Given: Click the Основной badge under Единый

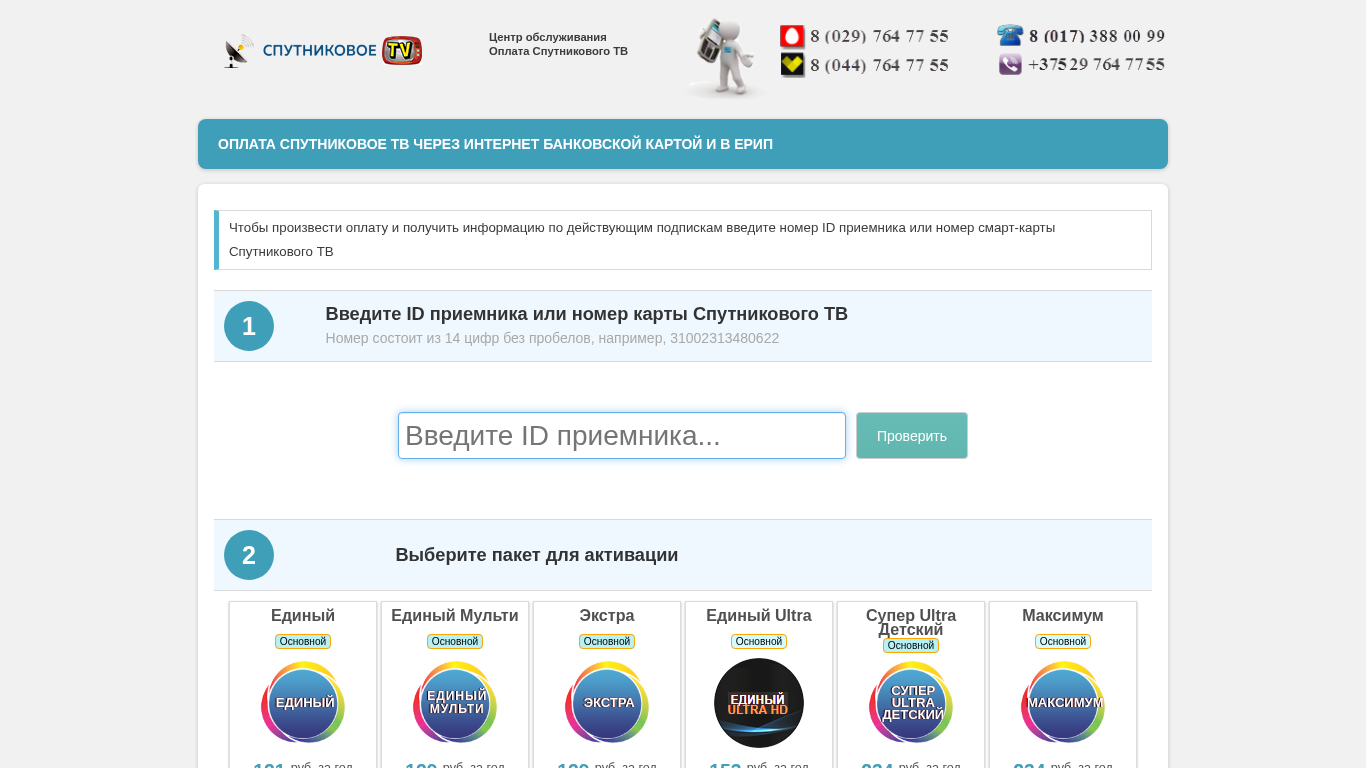Looking at the screenshot, I should 303,642.
